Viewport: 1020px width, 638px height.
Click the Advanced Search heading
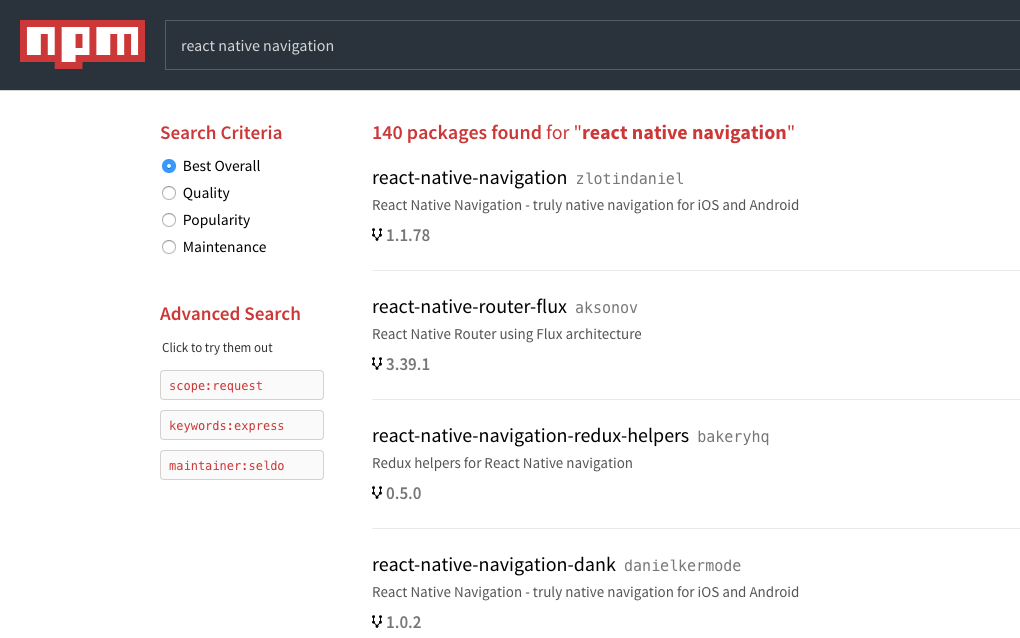[x=230, y=313]
